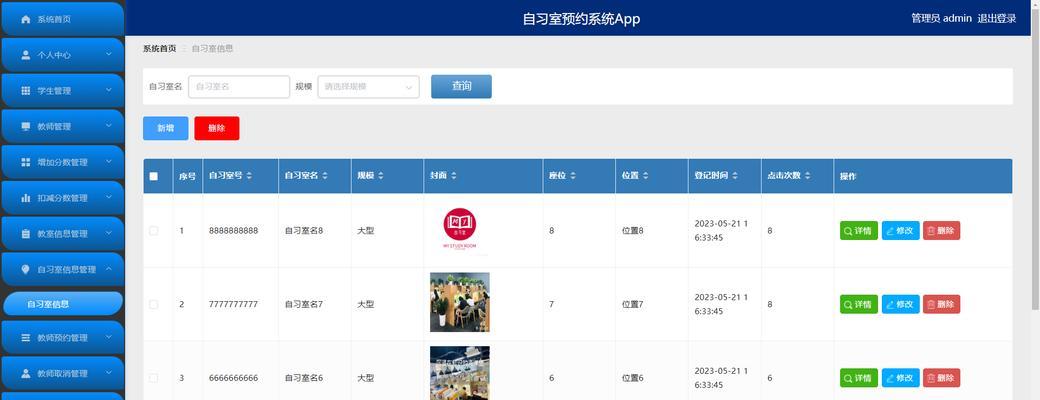Expand 增加分数管理 menu chevron
The image size is (1040, 400).
point(109,162)
